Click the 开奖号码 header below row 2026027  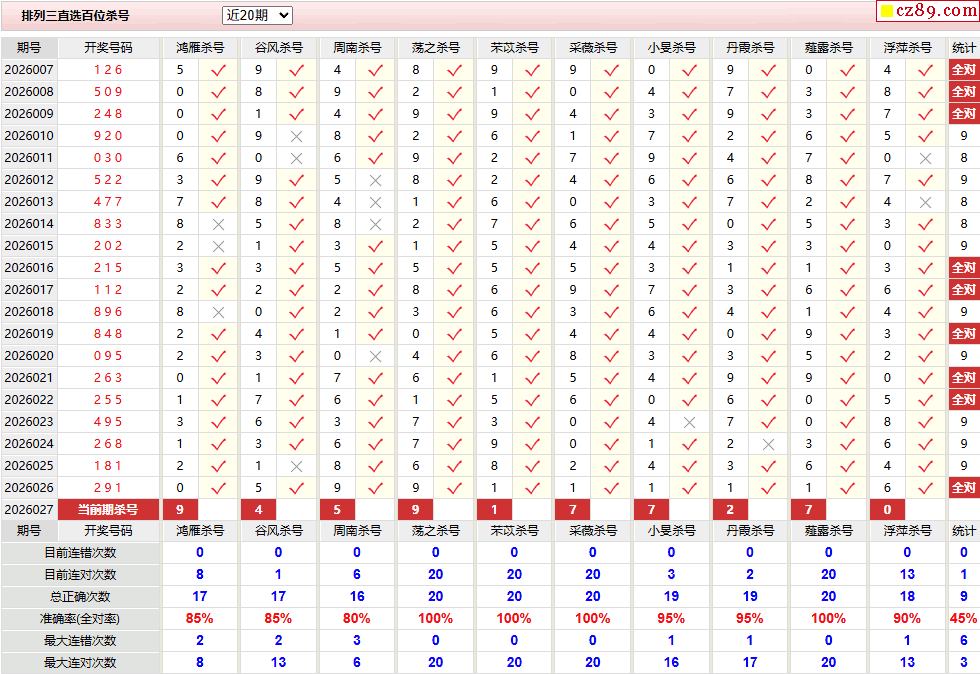108,531
